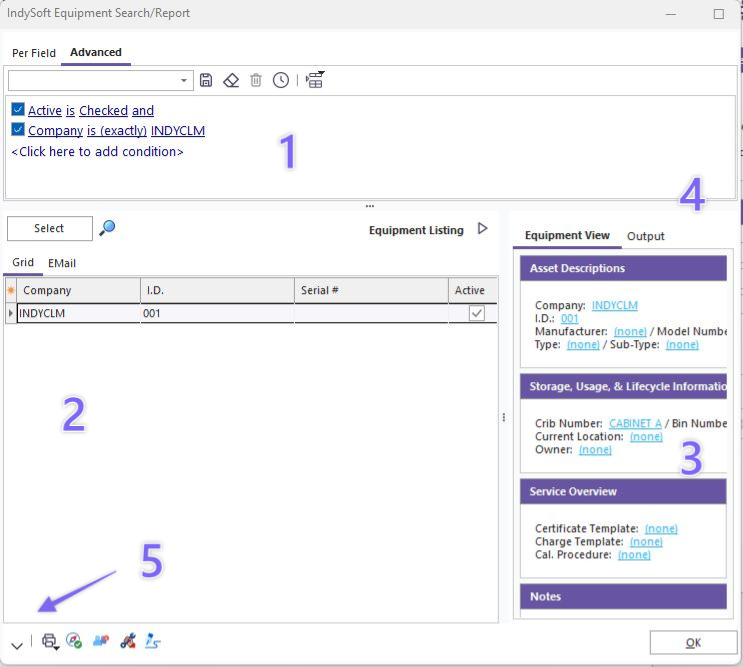Open the Output tab

[x=645, y=236]
